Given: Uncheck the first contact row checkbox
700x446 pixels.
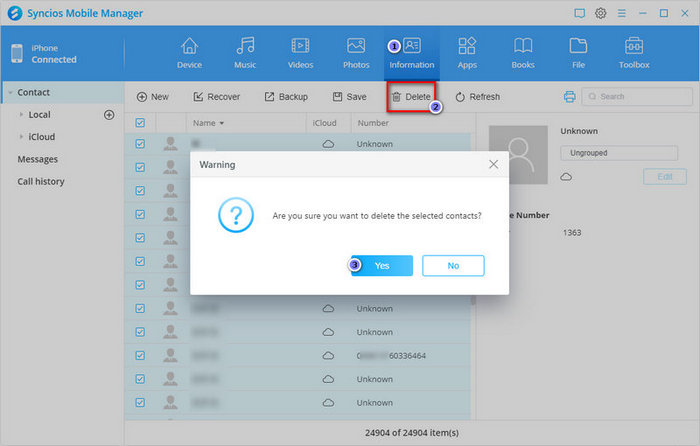Looking at the screenshot, I should 140,144.
